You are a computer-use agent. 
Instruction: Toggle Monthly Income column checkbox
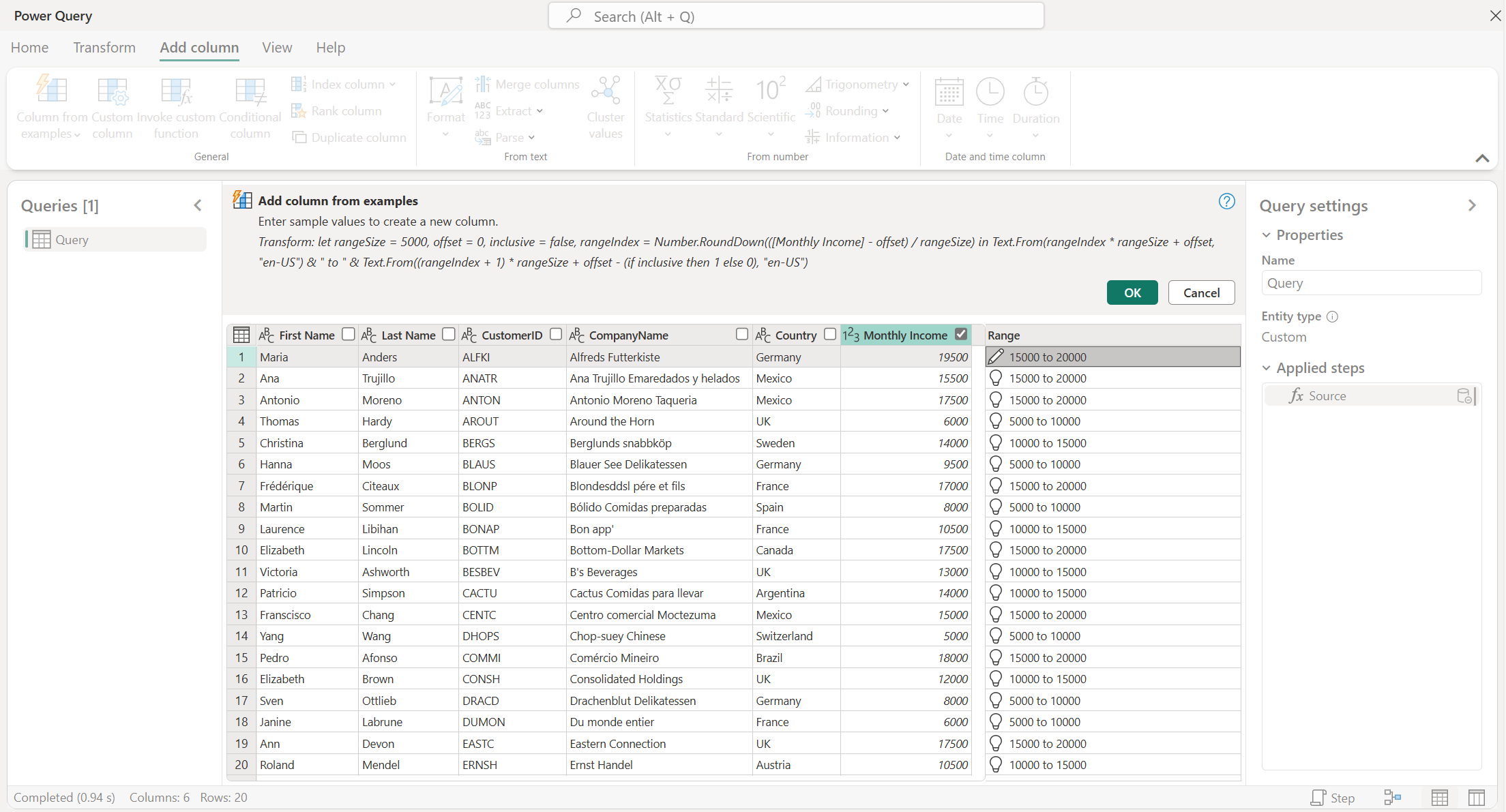[962, 335]
